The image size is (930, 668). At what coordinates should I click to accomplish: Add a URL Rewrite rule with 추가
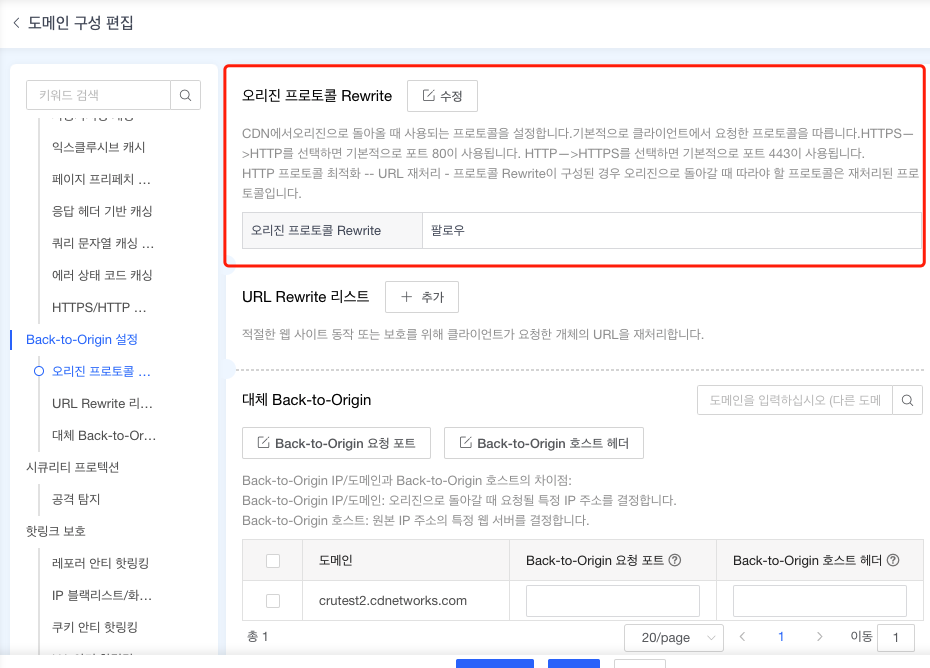pyautogui.click(x=421, y=297)
